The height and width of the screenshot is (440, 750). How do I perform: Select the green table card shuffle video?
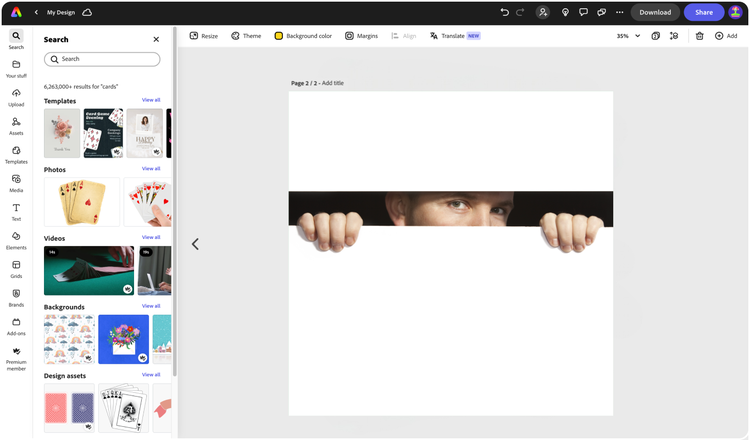pyautogui.click(x=89, y=271)
